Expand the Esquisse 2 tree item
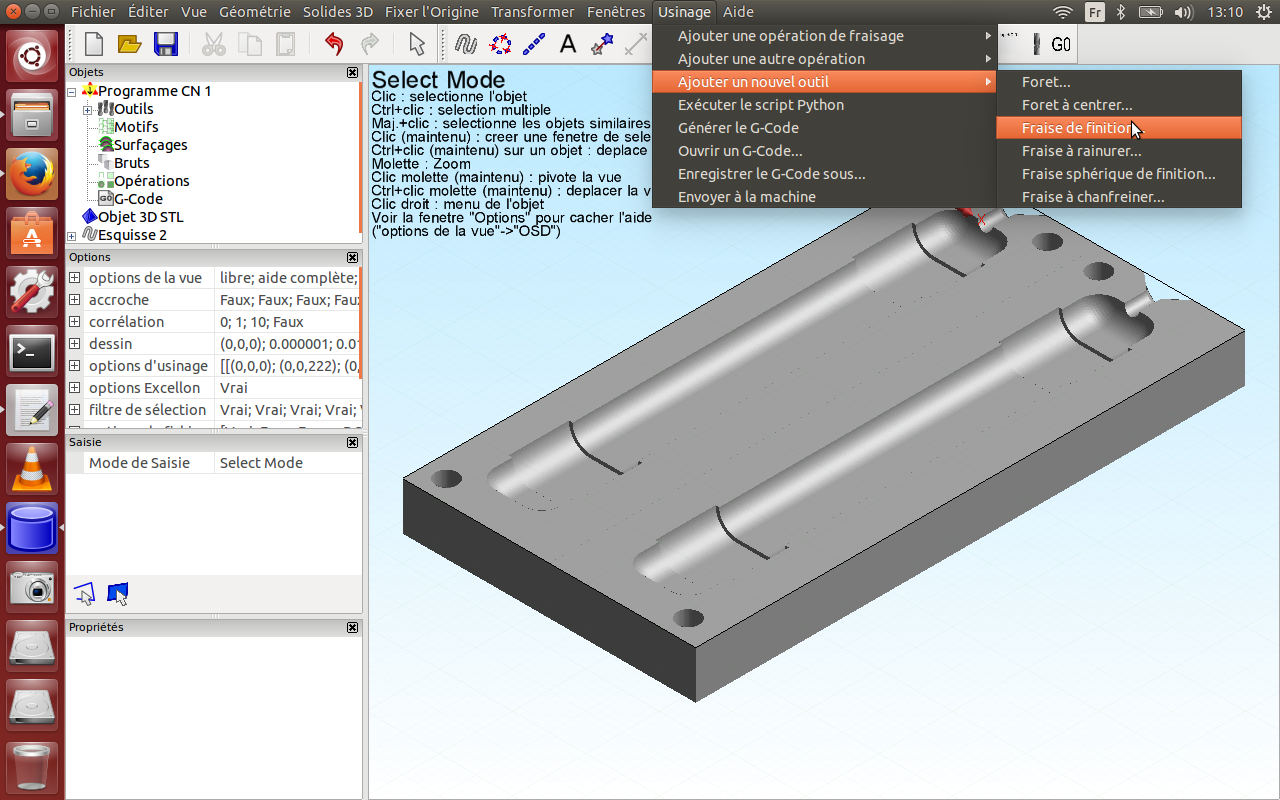 pyautogui.click(x=72, y=235)
